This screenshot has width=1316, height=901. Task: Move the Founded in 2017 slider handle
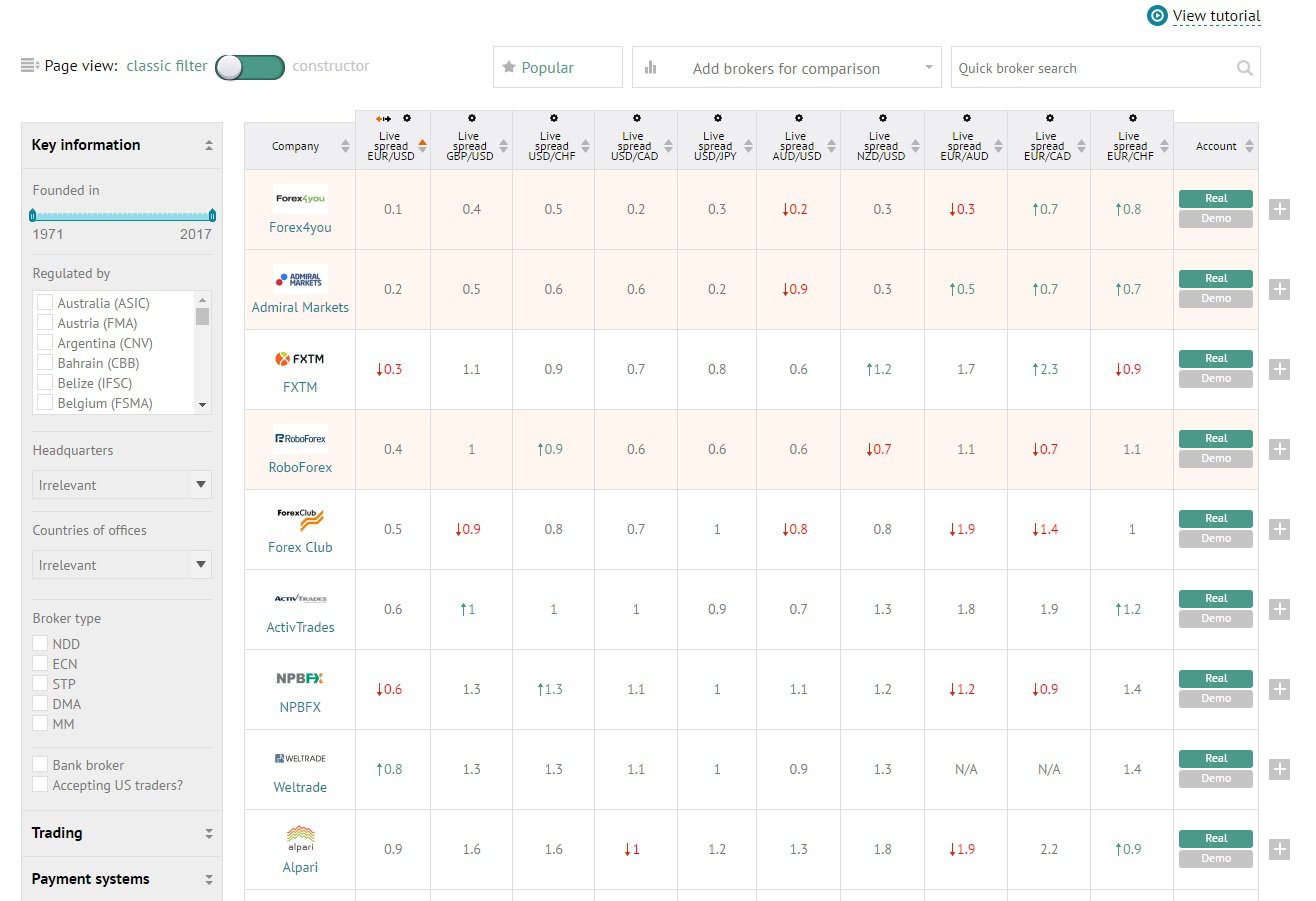(x=213, y=215)
